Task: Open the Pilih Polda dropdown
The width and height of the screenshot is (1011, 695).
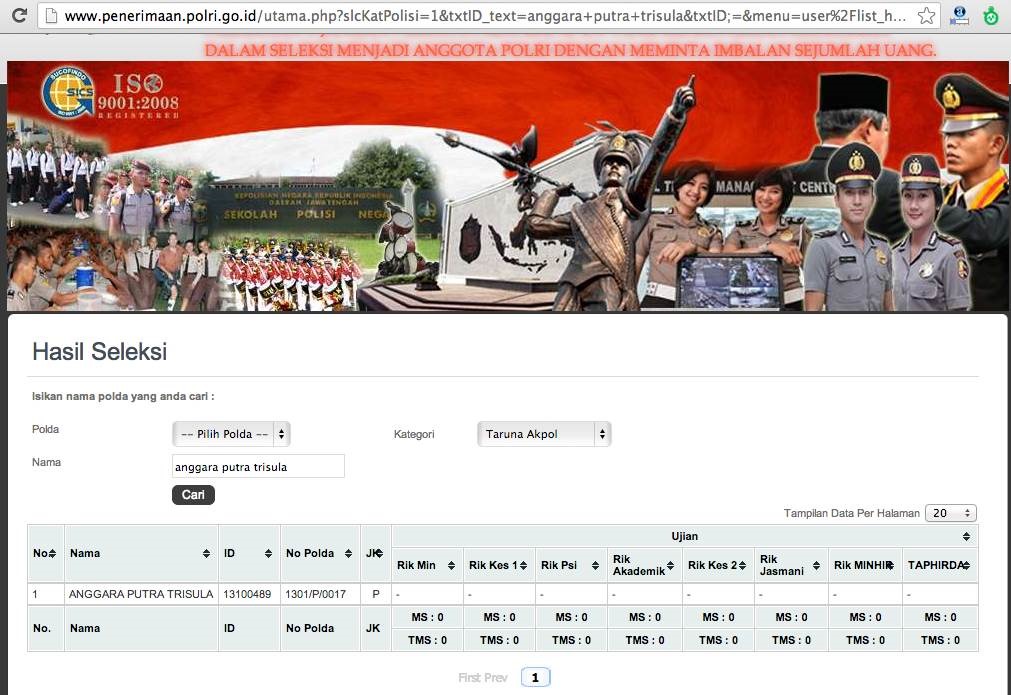Action: [231, 434]
